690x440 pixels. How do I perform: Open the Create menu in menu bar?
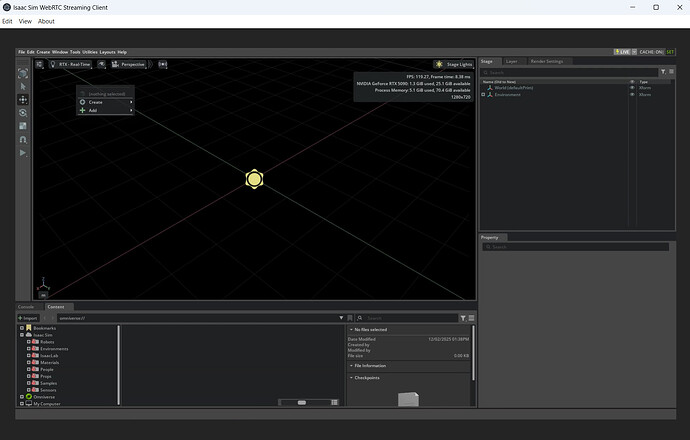tap(43, 52)
